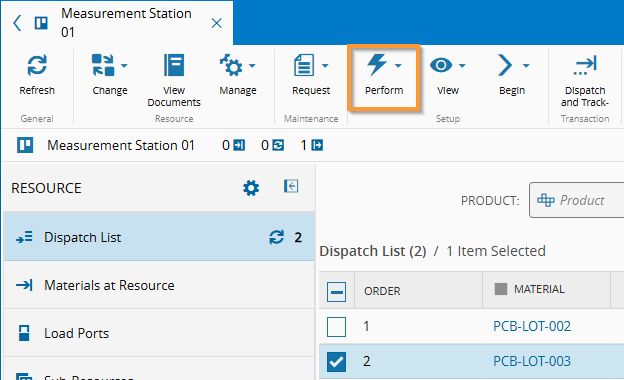The height and width of the screenshot is (380, 624).
Task: Click into the Product filter field
Action: click(x=577, y=200)
